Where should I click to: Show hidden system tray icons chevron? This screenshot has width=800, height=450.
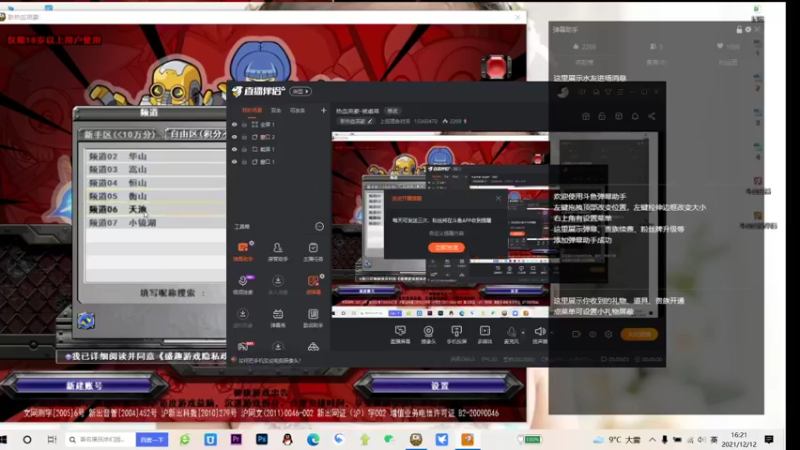[x=653, y=439]
